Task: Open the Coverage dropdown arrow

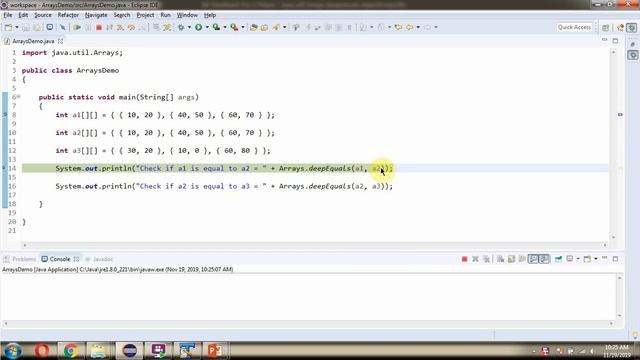Action: pyautogui.click(x=224, y=27)
